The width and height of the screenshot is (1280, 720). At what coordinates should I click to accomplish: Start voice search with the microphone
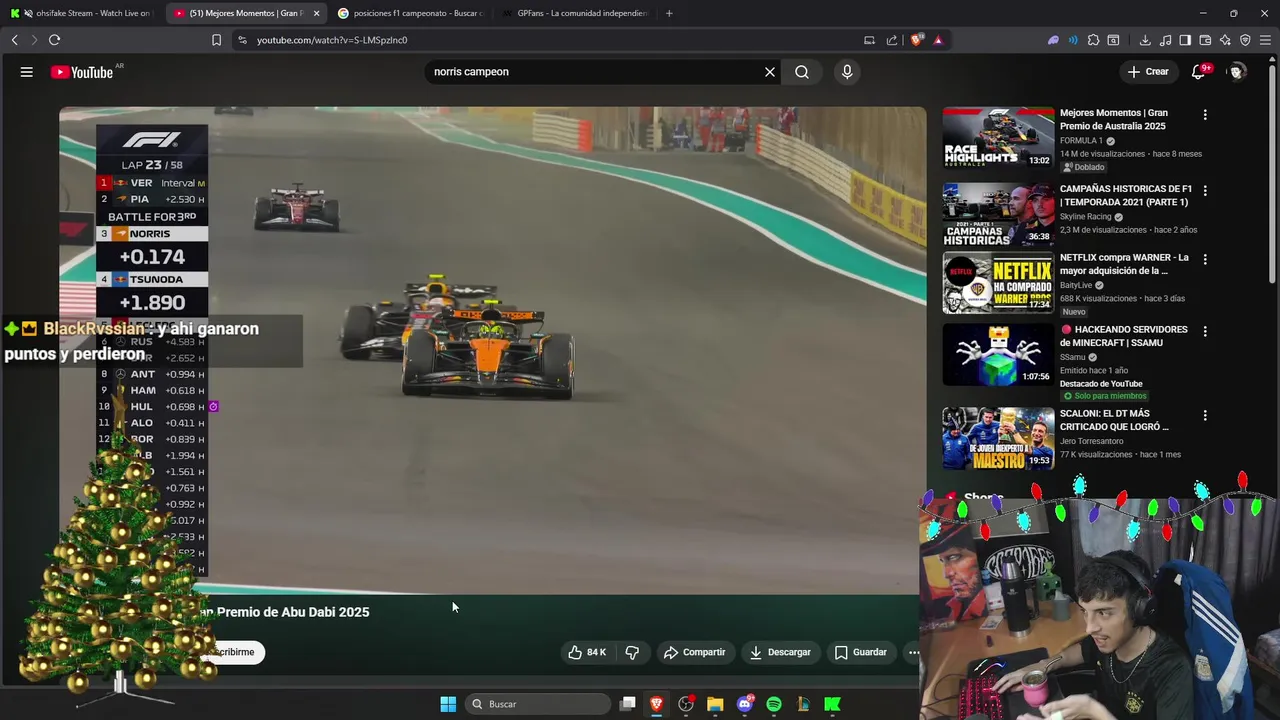click(847, 72)
